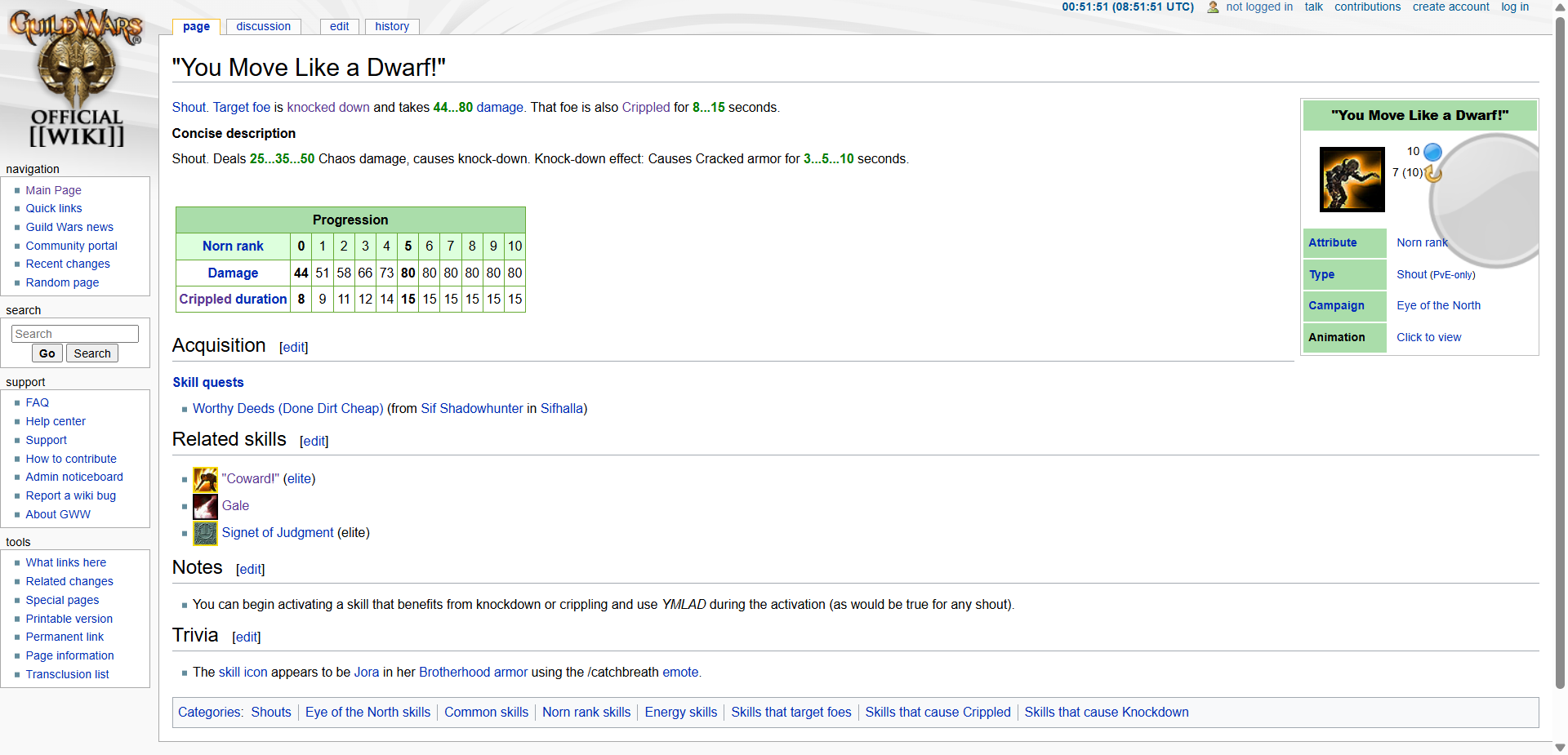
Task: Open the Brotherhood armor link
Action: tap(473, 672)
